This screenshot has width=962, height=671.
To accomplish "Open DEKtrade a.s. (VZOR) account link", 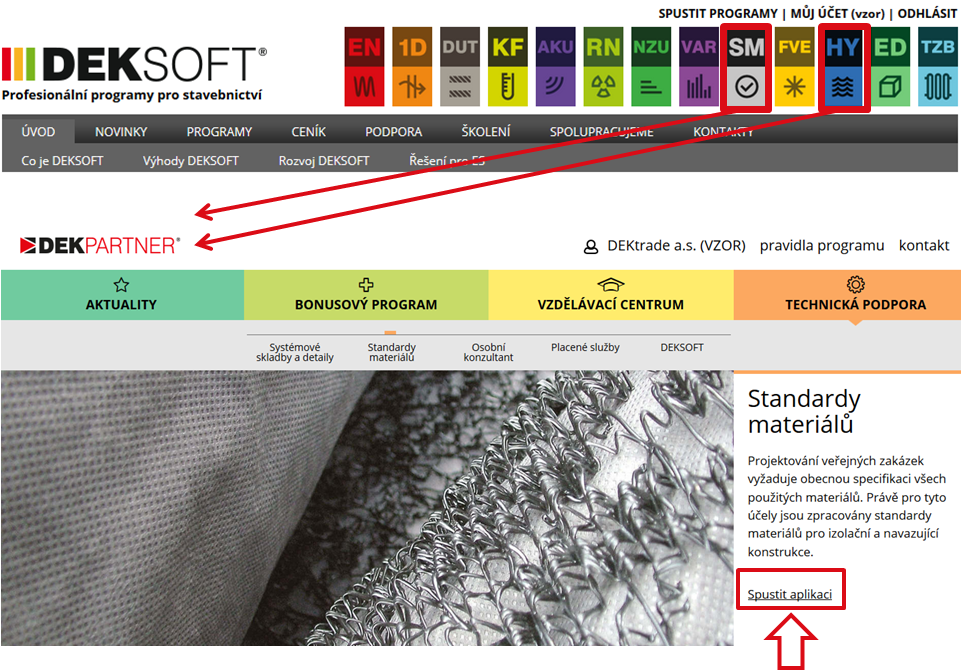I will click(x=676, y=246).
